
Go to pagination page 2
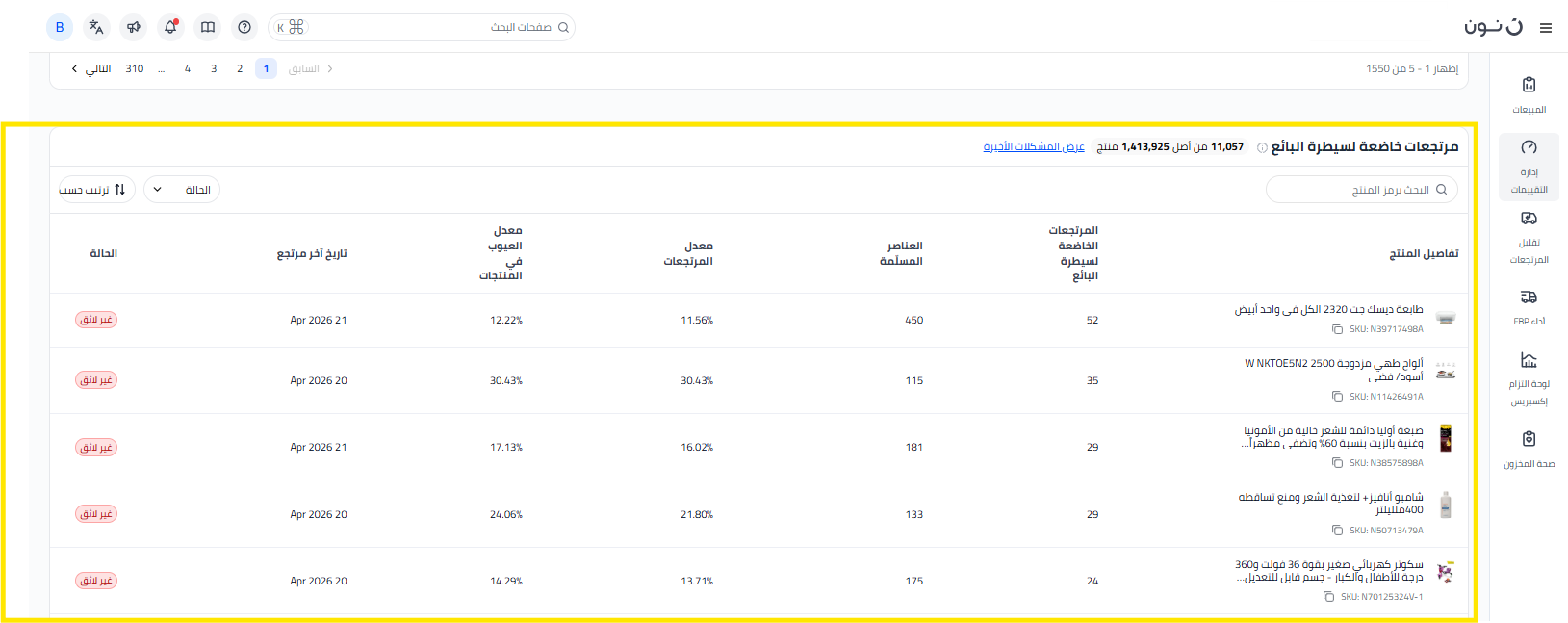tap(240, 68)
